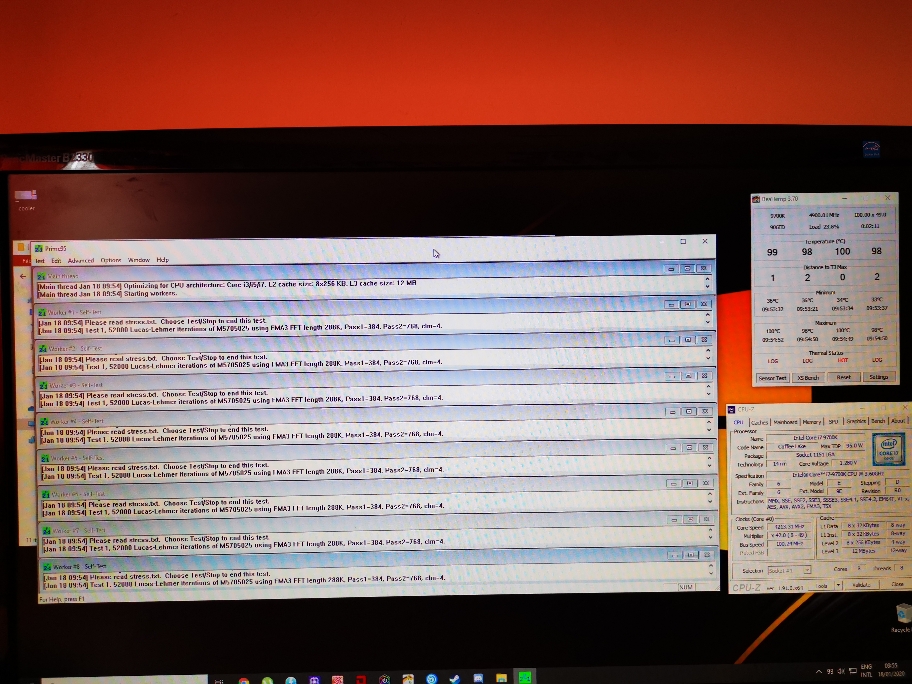Screen dimensions: 912x684
Task: Click the Worker #3 Self-Test window icon
Action: point(42,385)
